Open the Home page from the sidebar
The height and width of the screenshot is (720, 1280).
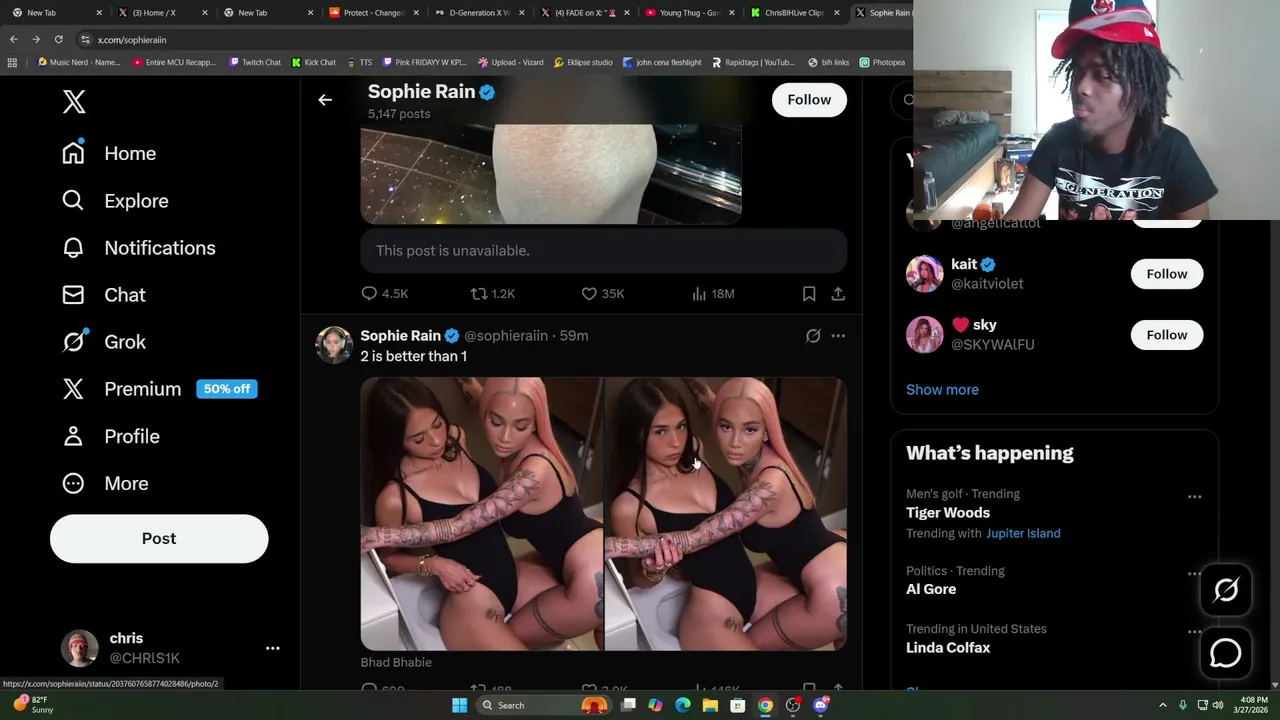(109, 153)
